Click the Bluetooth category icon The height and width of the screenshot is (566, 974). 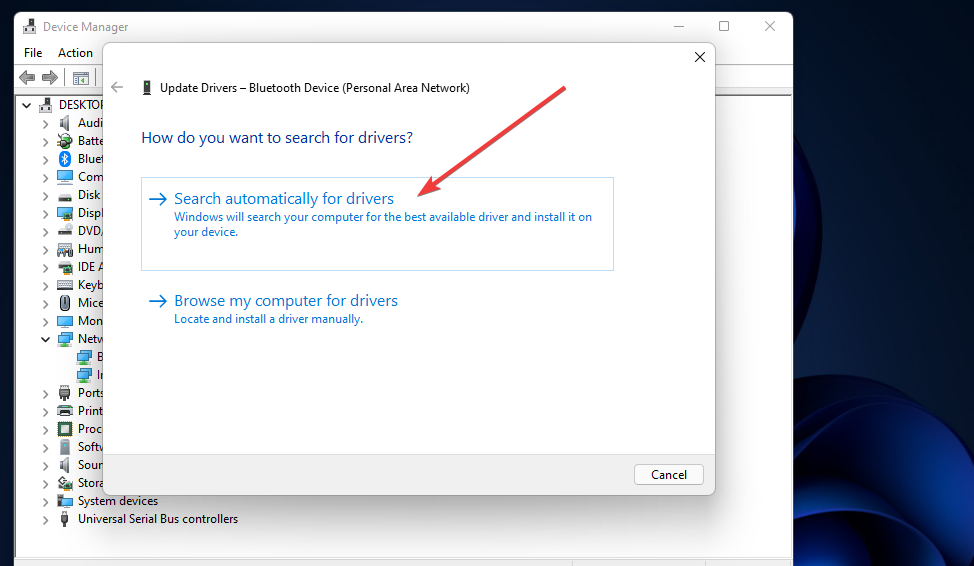click(x=65, y=159)
